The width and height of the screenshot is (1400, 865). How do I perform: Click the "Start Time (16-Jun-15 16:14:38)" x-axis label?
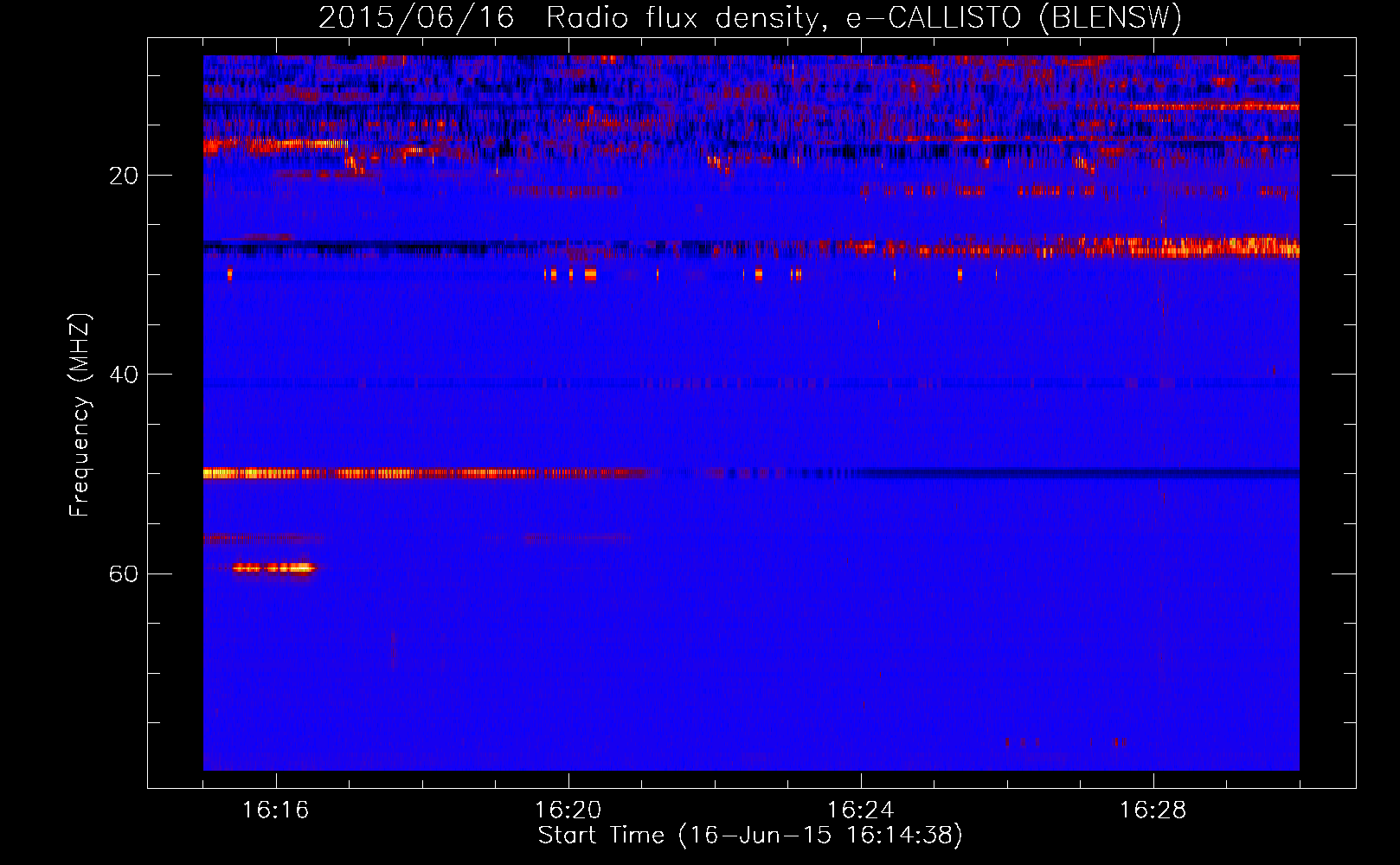pos(750,835)
